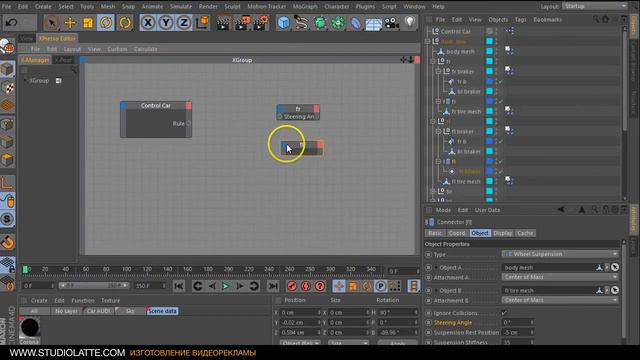Click the layer swatch for body mesh
This screenshot has width=640, height=360.
489,51
